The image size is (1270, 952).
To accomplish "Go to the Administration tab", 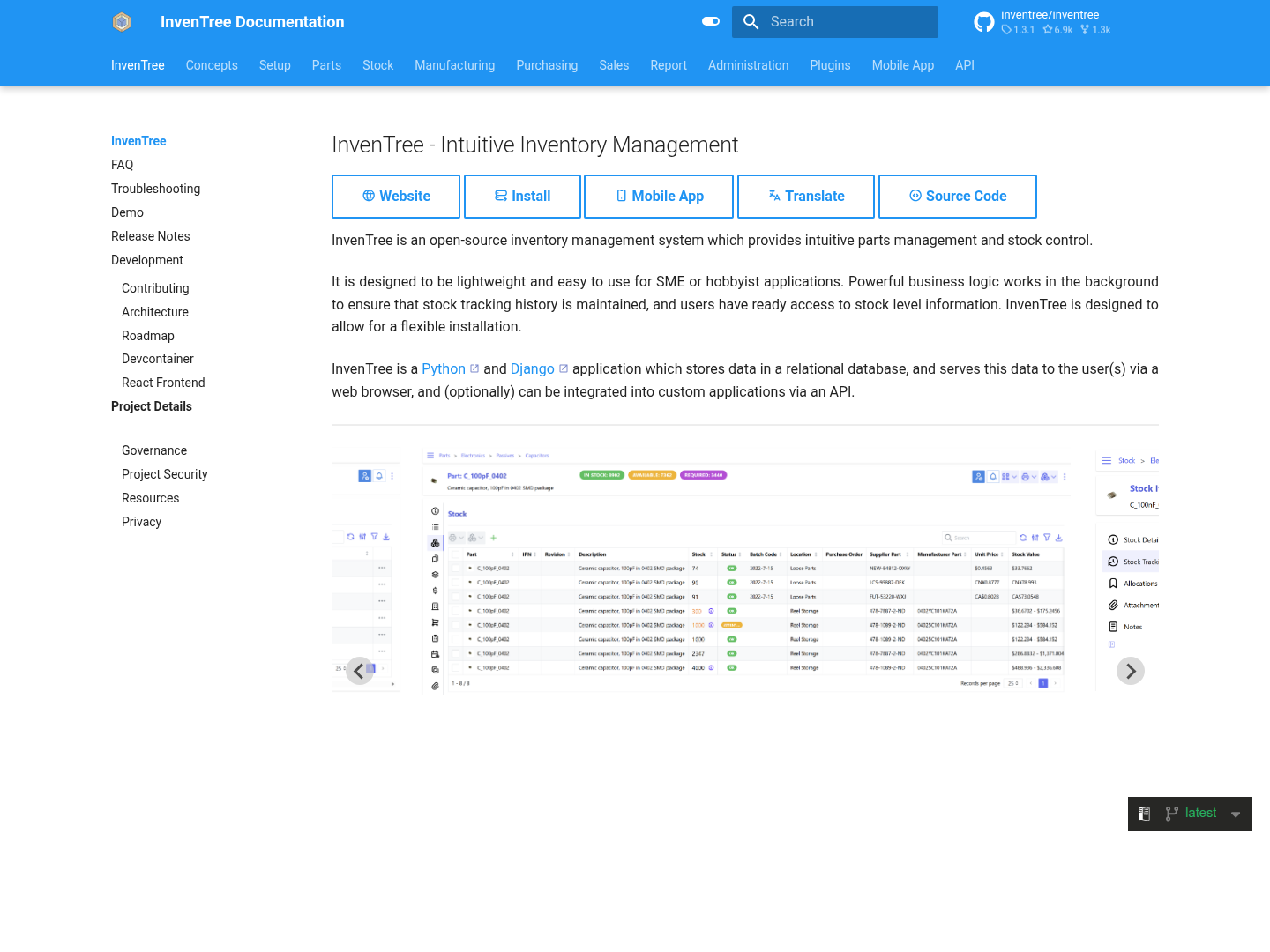I will [x=749, y=65].
